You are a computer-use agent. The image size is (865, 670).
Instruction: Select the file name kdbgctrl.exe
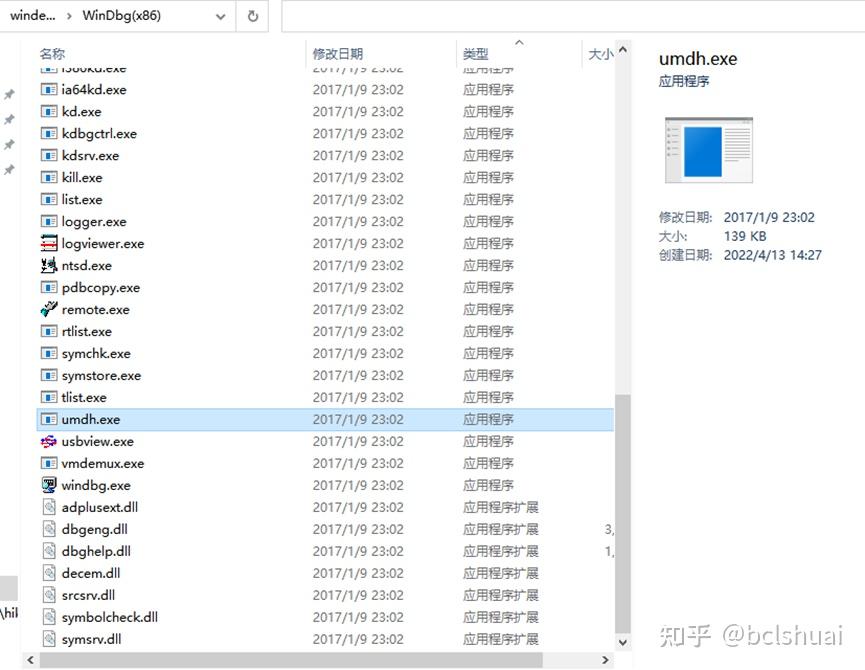[99, 133]
